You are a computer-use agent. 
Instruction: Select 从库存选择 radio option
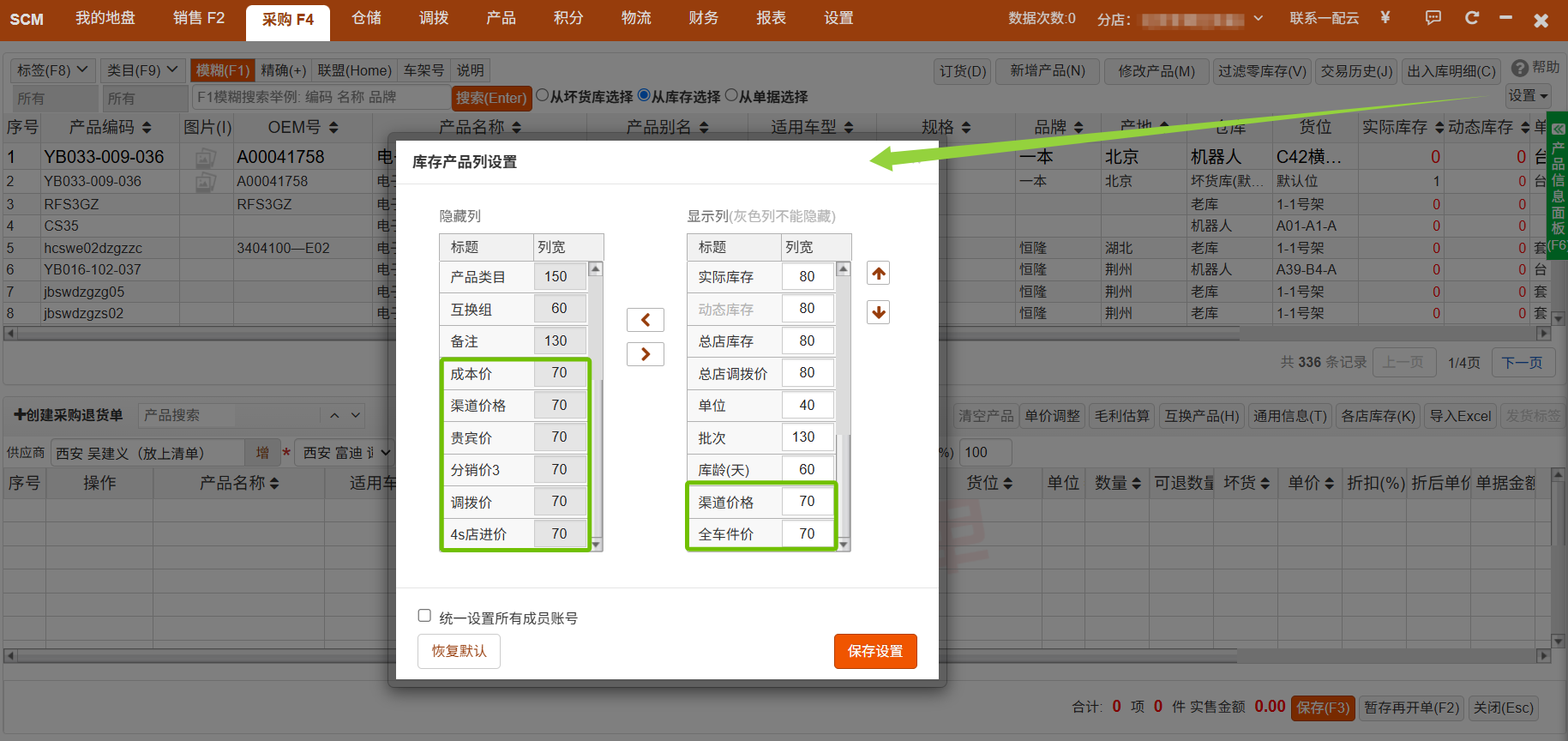644,95
